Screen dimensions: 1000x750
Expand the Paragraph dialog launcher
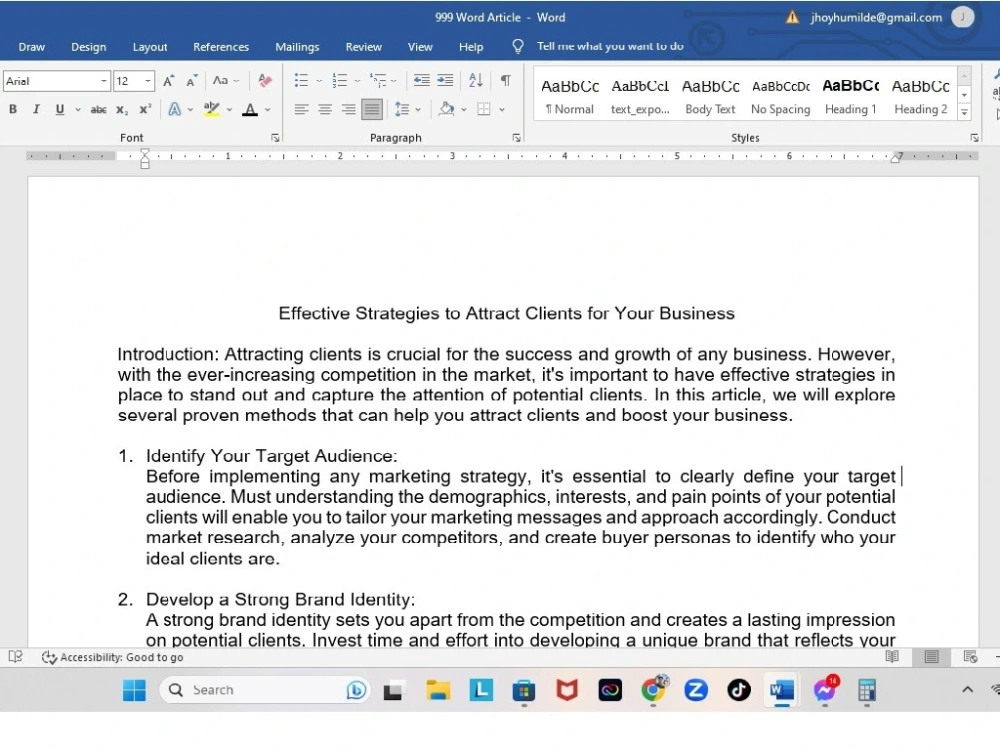pyautogui.click(x=516, y=138)
